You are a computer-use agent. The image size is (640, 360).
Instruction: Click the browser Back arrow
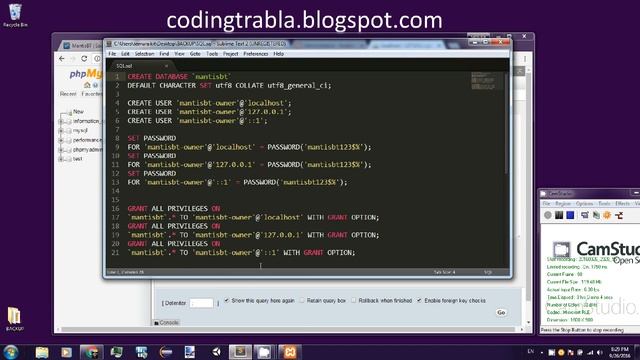[62, 59]
